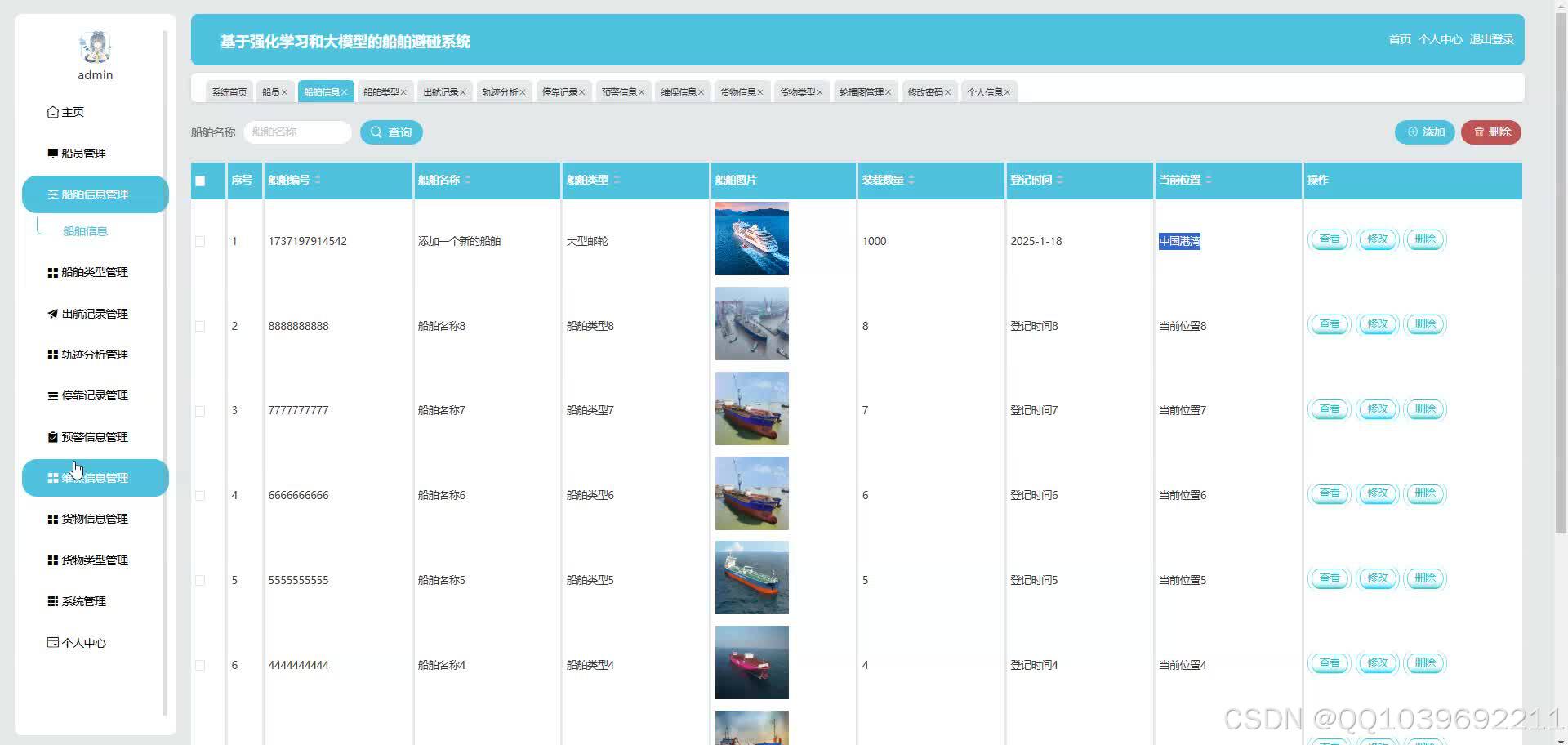This screenshot has width=1568, height=745.
Task: Focus the 船舶名称 search input field
Action: click(297, 132)
